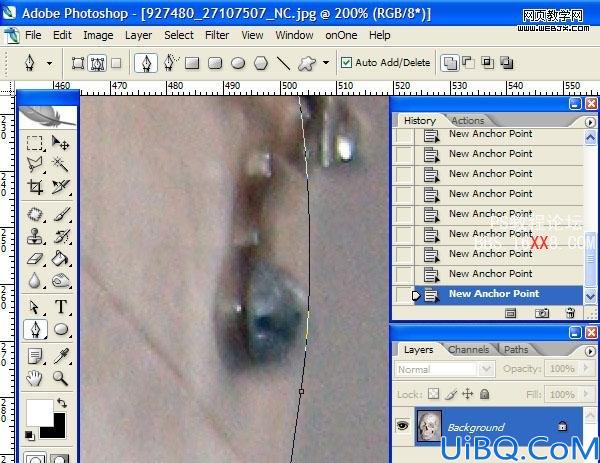The height and width of the screenshot is (463, 600).
Task: Enable Add to path area mode
Action: coord(449,63)
